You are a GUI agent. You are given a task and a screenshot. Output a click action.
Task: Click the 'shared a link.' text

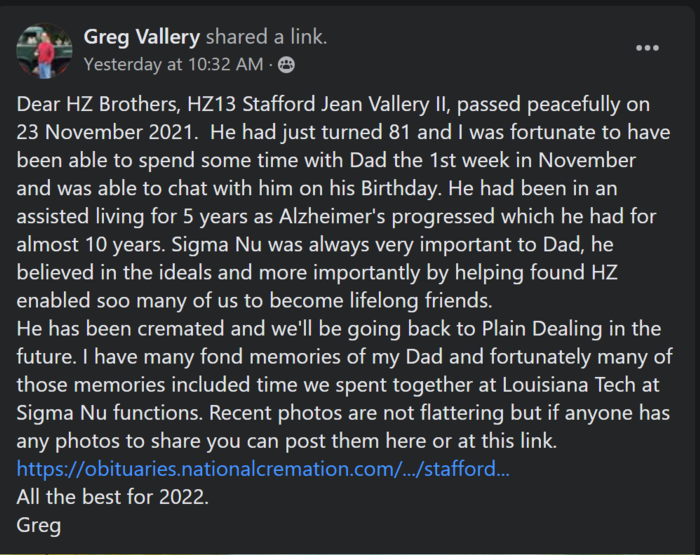click(x=267, y=37)
